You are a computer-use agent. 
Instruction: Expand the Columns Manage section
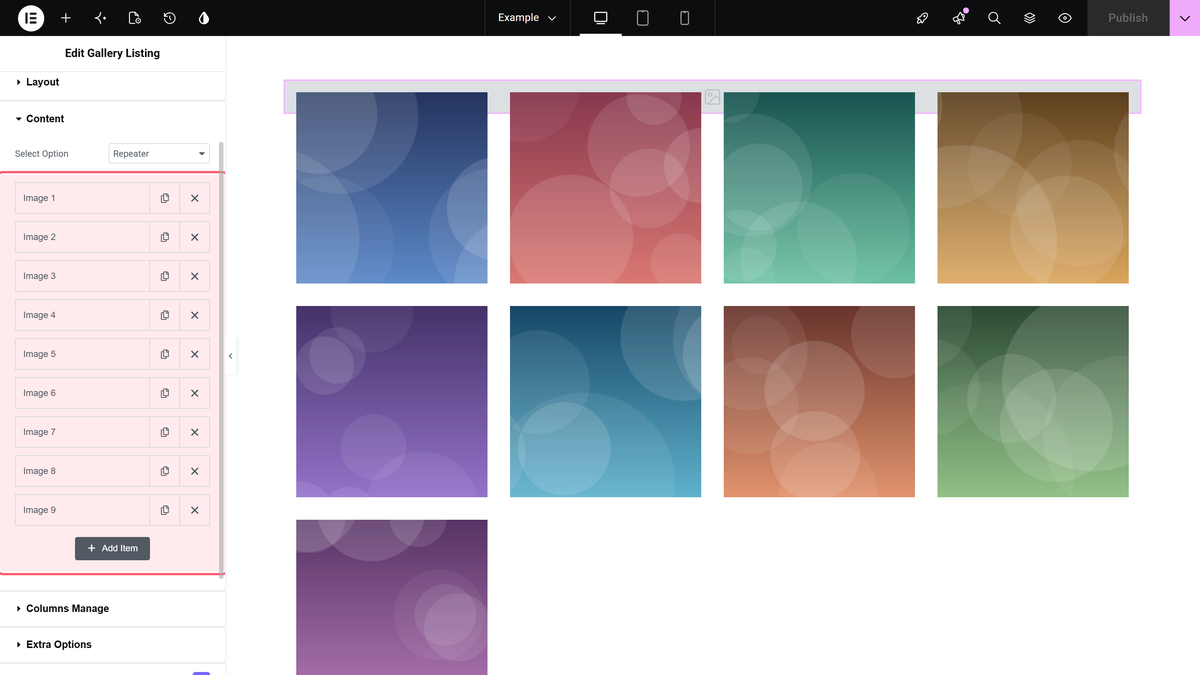112,608
